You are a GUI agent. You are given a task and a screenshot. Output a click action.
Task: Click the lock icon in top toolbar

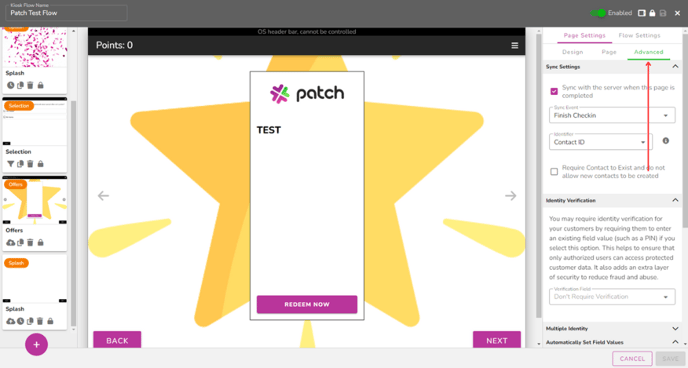[652, 13]
